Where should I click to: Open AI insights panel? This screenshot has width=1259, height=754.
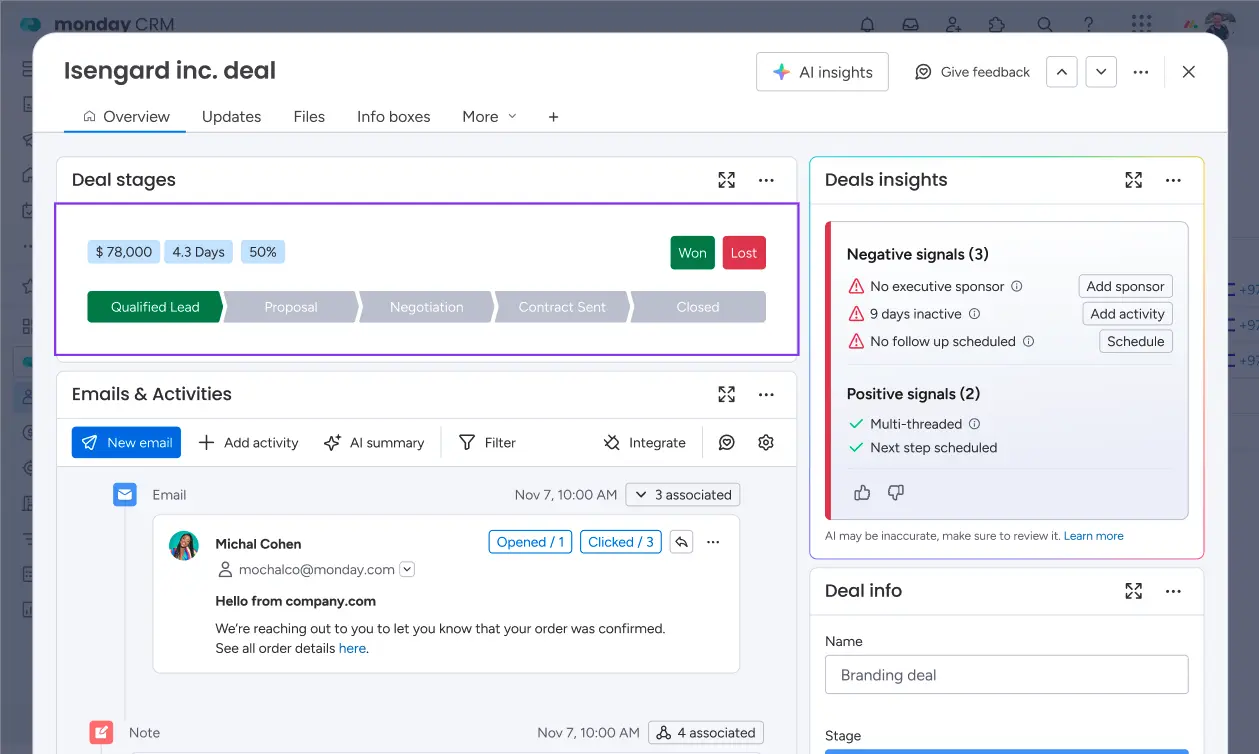pos(822,72)
